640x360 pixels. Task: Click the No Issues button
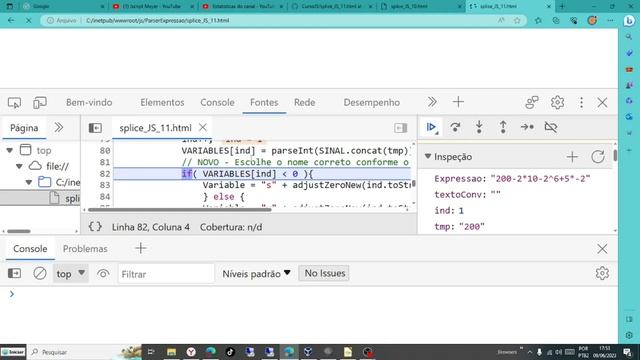[x=324, y=273]
